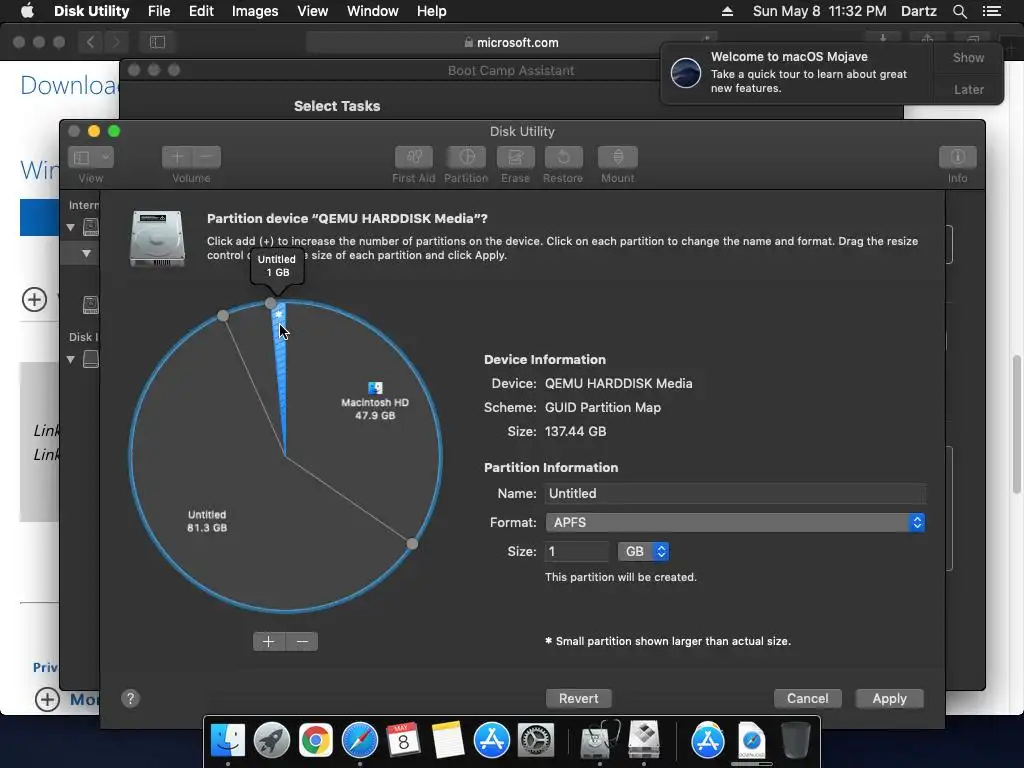Click the Restore toolbar icon
The image size is (1024, 768).
[563, 157]
